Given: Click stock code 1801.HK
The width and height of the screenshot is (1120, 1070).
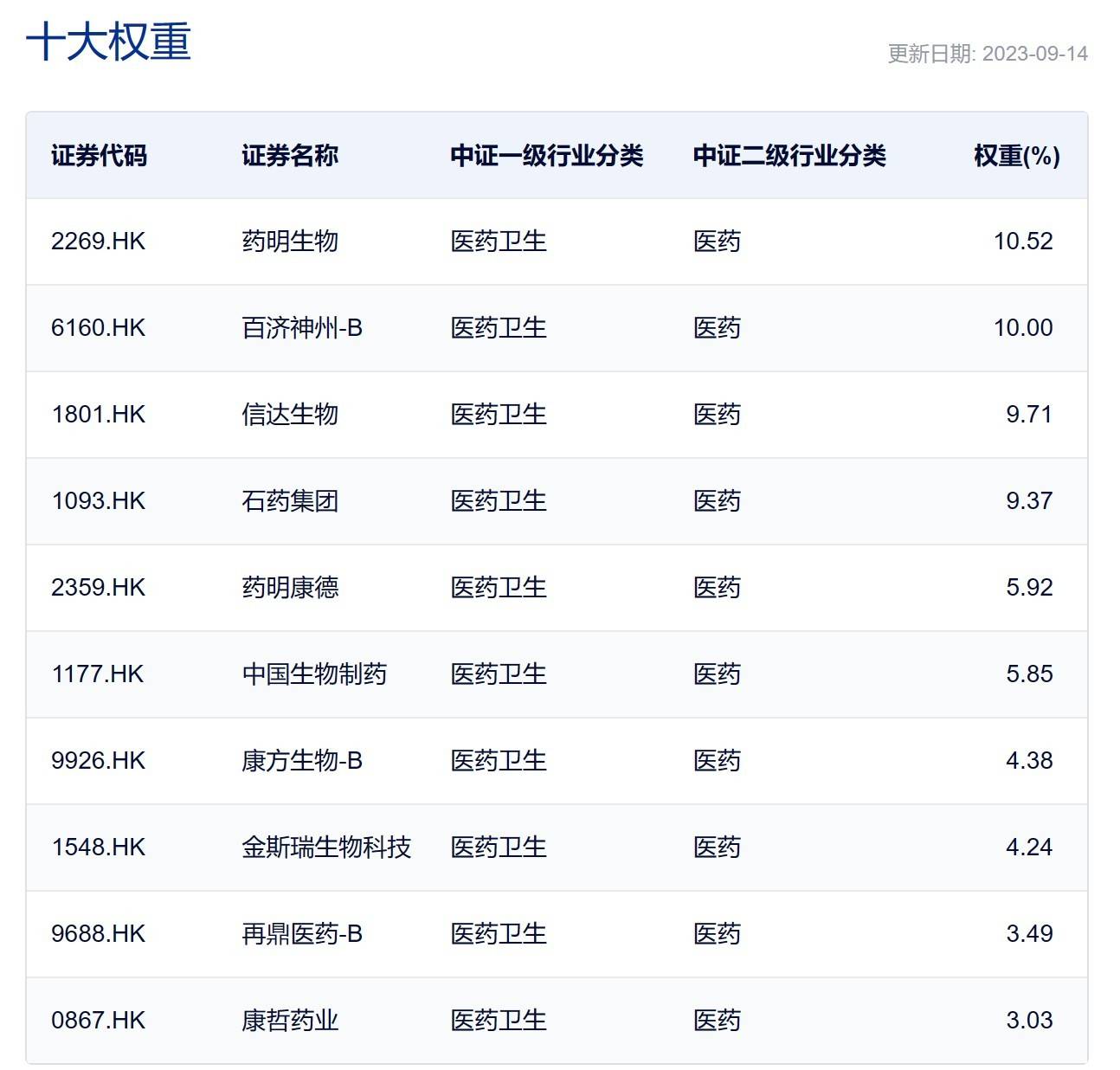Looking at the screenshot, I should pos(98,415).
